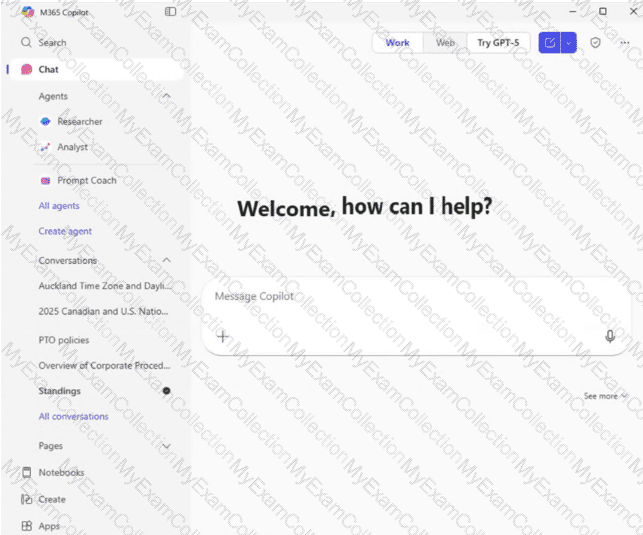
Task: Open the shield protection icon
Action: click(x=595, y=43)
